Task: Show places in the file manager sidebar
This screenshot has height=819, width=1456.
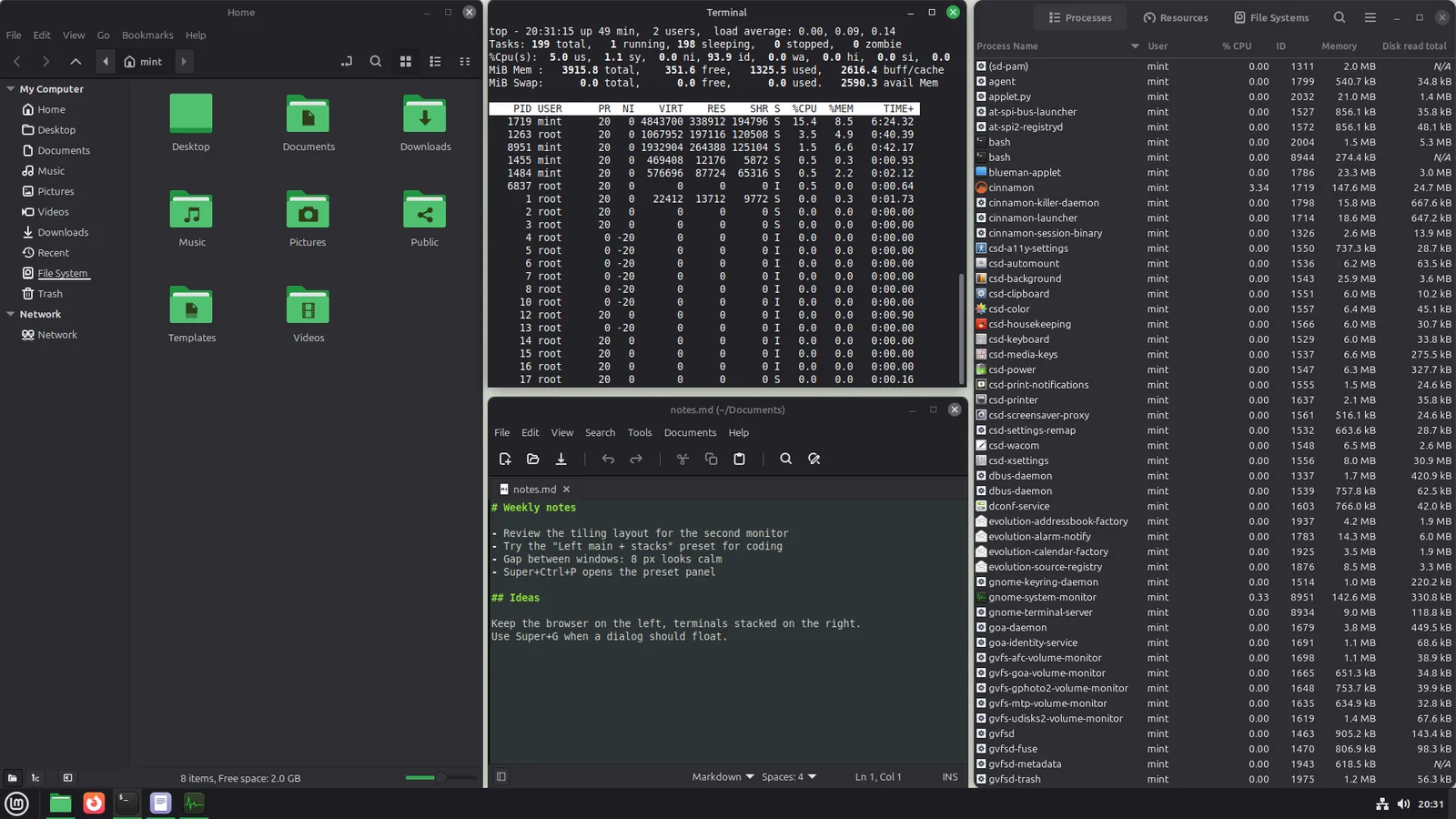Action: coord(12,778)
